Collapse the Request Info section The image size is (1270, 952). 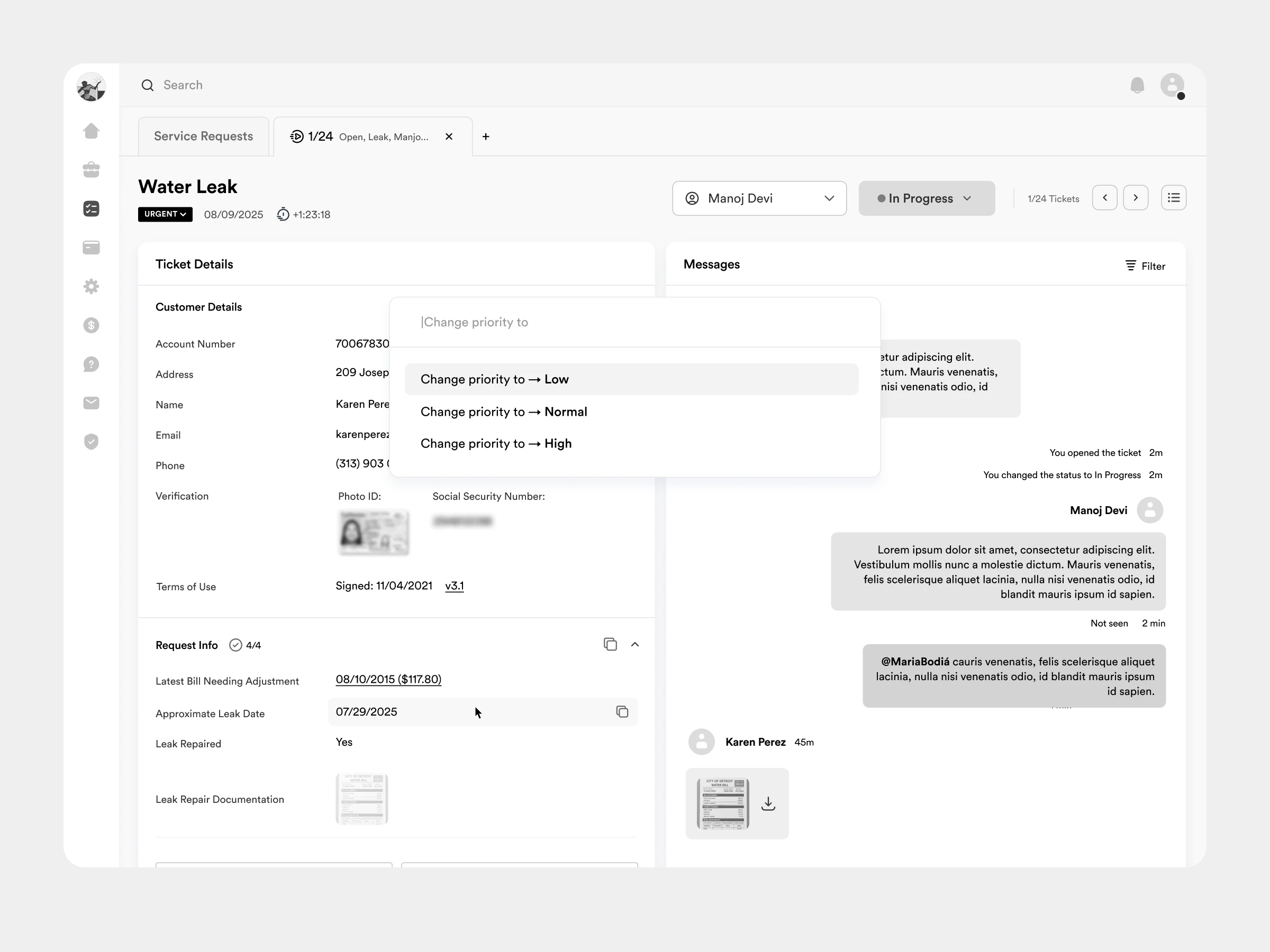click(x=635, y=644)
